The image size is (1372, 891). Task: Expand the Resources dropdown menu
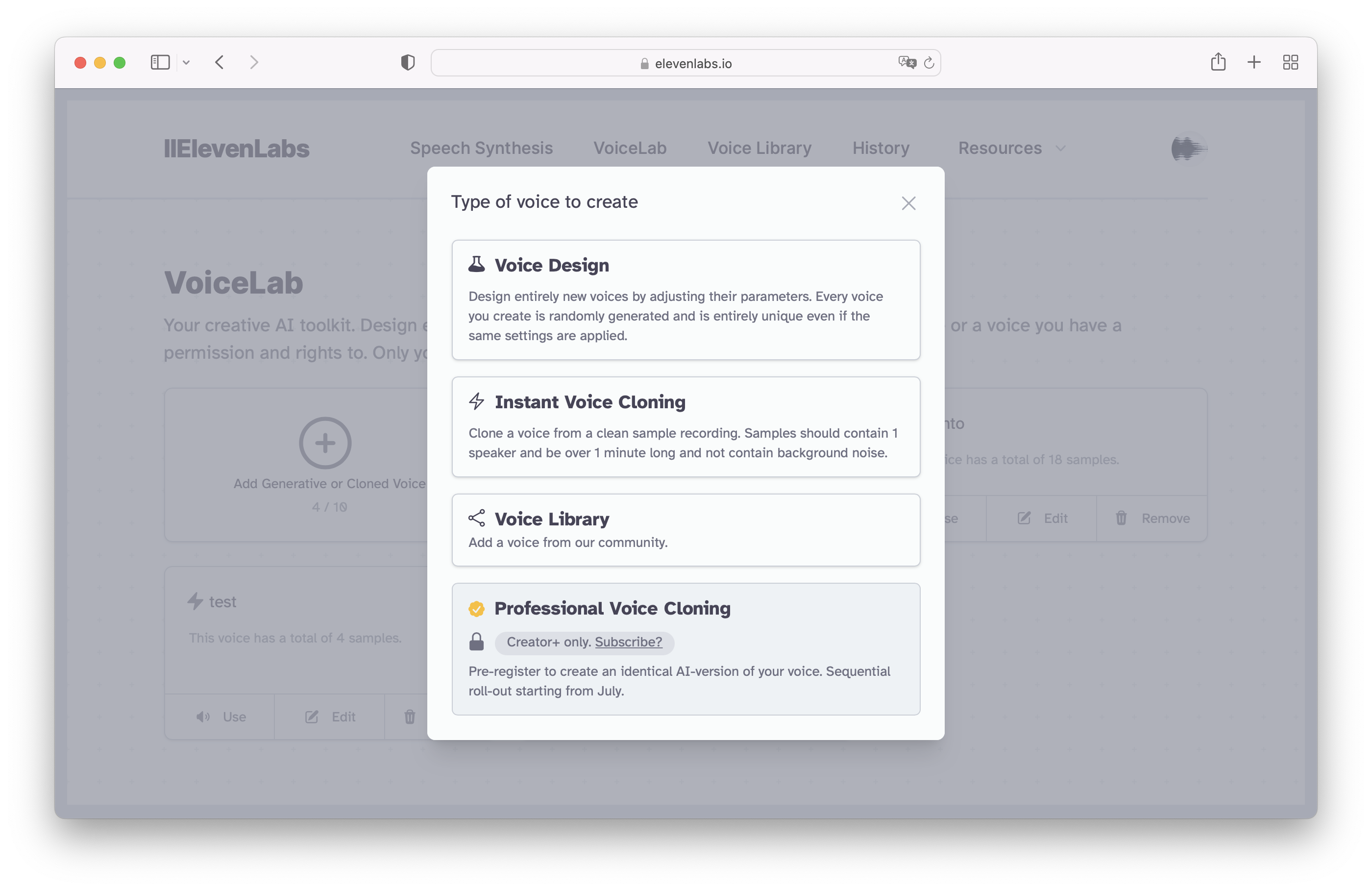tap(1011, 148)
